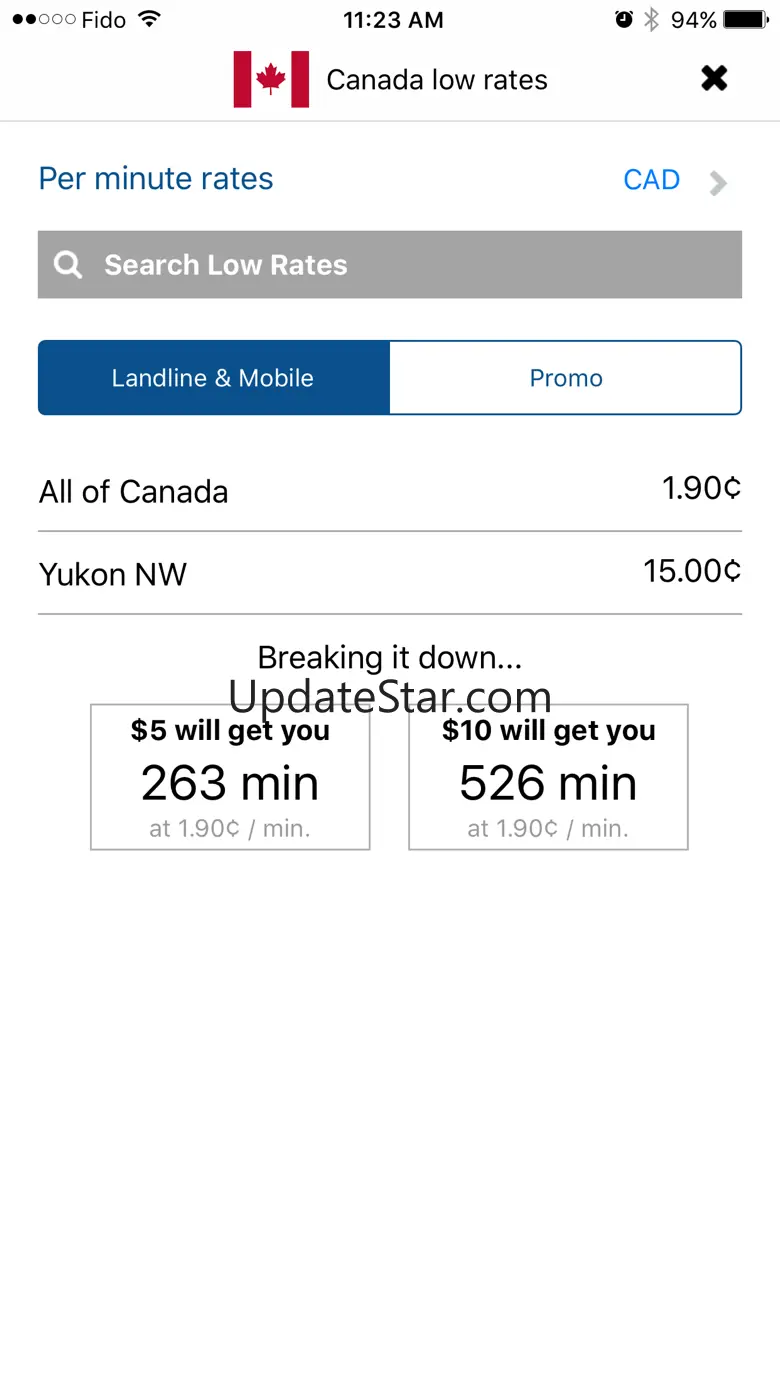The width and height of the screenshot is (780, 1387).
Task: Tap the 1.90¢ rate for Canada
Action: 702,488
